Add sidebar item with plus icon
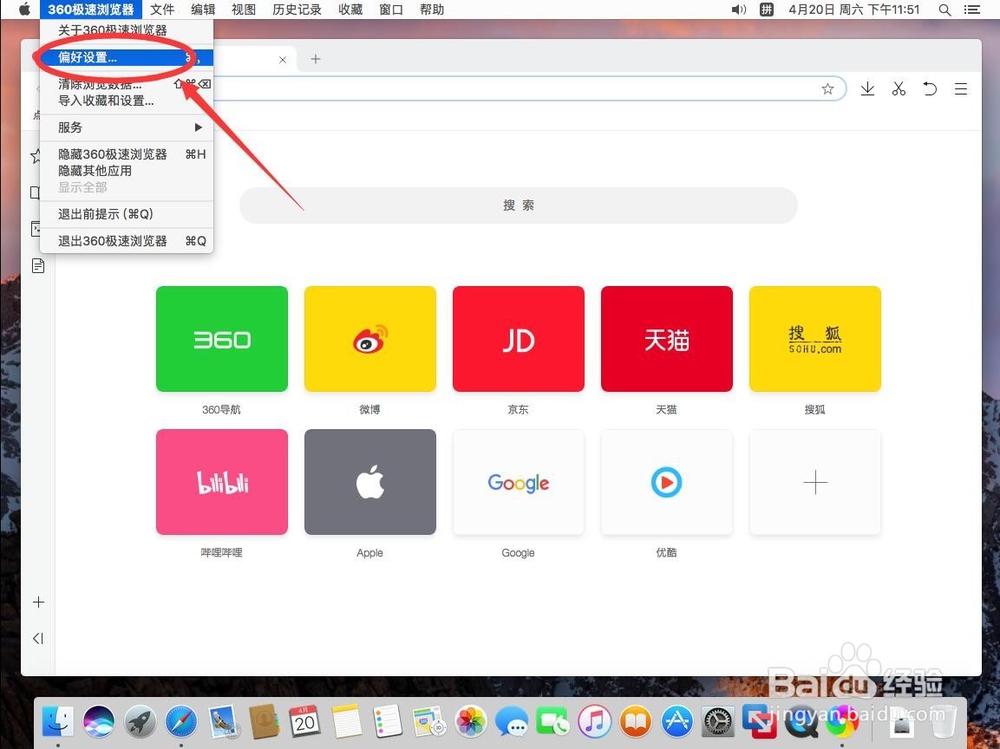Viewport: 1000px width, 749px height. pos(38,602)
